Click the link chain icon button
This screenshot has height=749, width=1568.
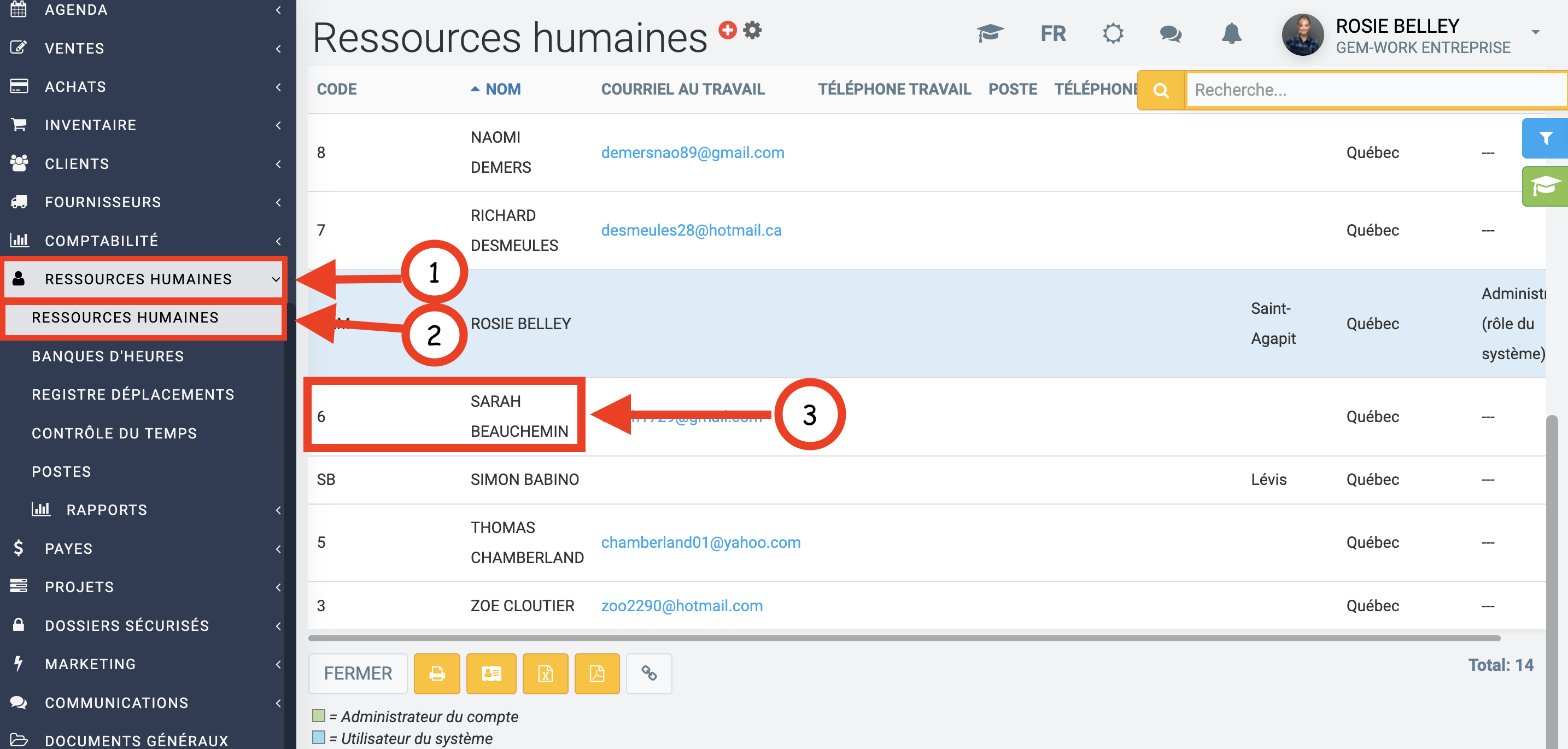649,673
